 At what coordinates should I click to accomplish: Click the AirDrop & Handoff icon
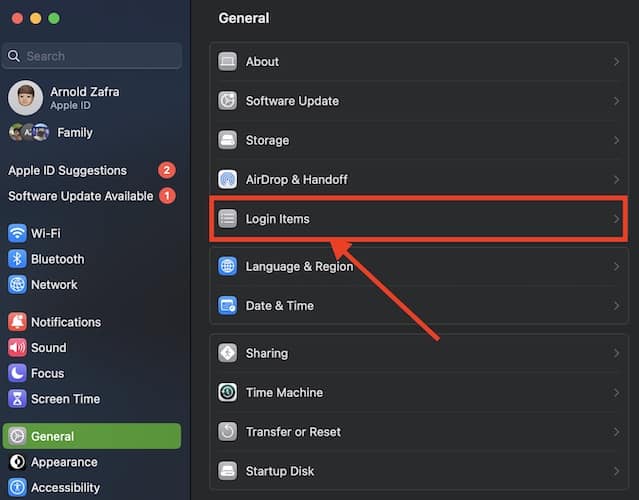pos(228,180)
